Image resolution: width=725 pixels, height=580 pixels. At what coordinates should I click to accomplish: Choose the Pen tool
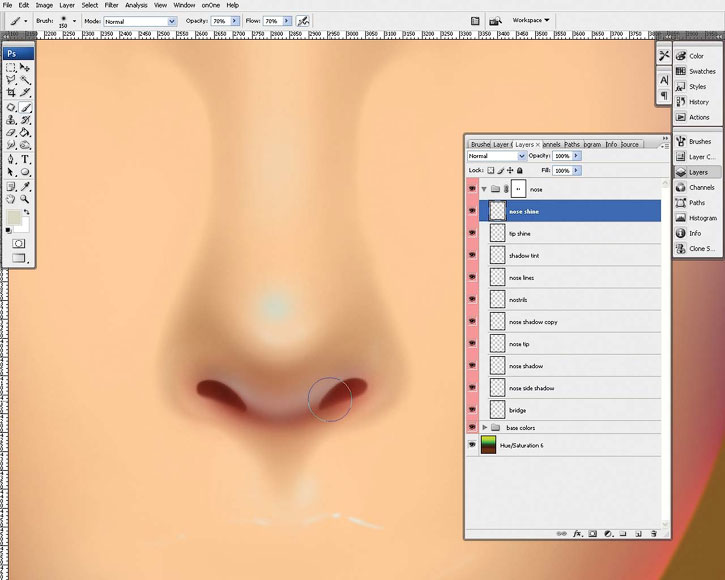click(11, 159)
